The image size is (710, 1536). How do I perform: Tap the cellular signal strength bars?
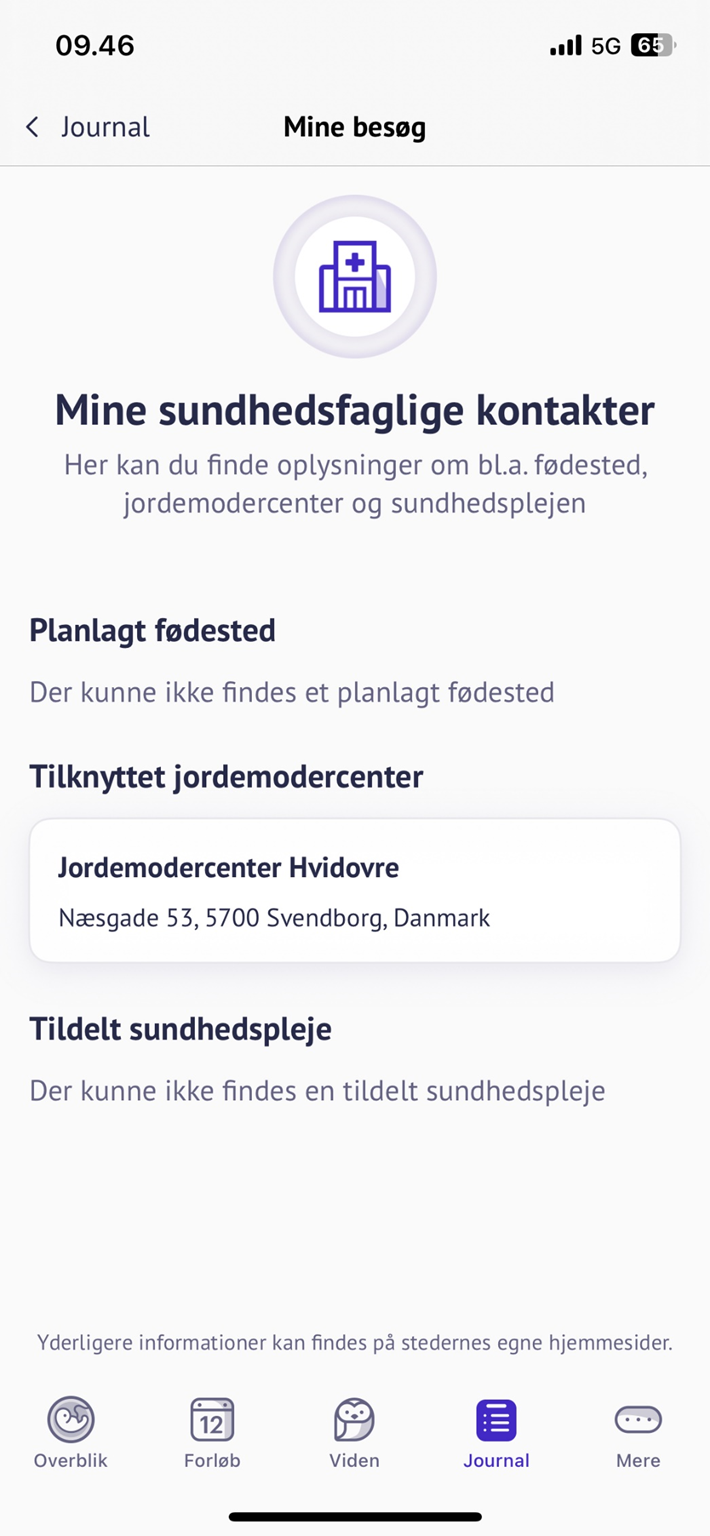[x=566, y=45]
